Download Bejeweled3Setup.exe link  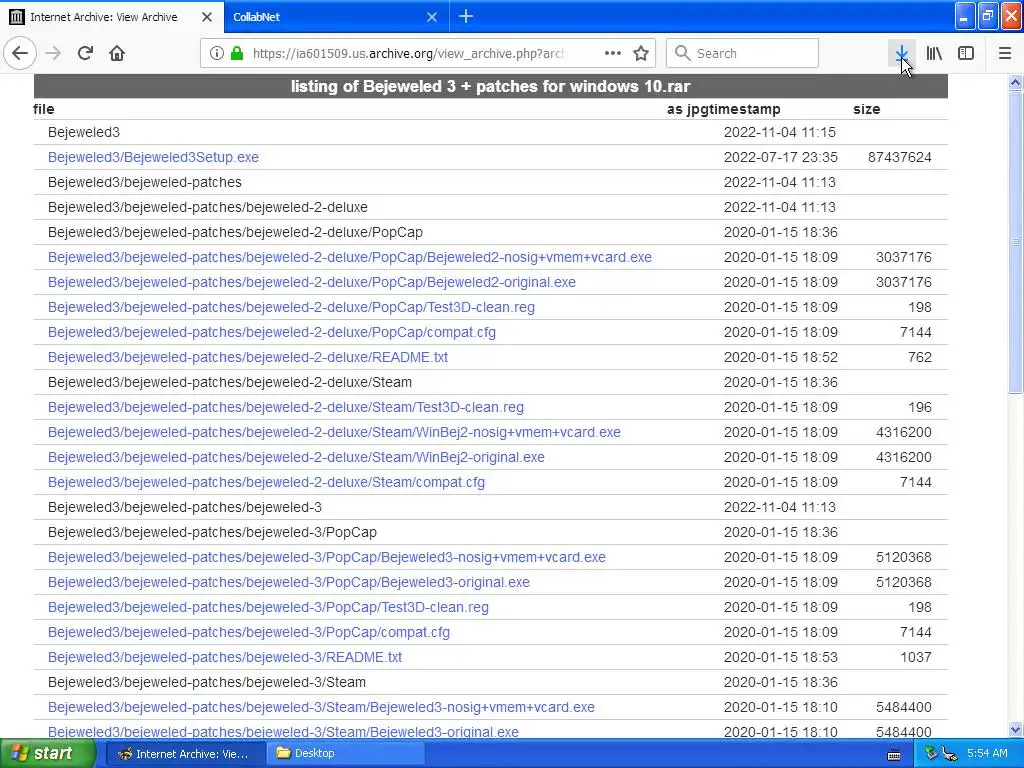pos(153,157)
